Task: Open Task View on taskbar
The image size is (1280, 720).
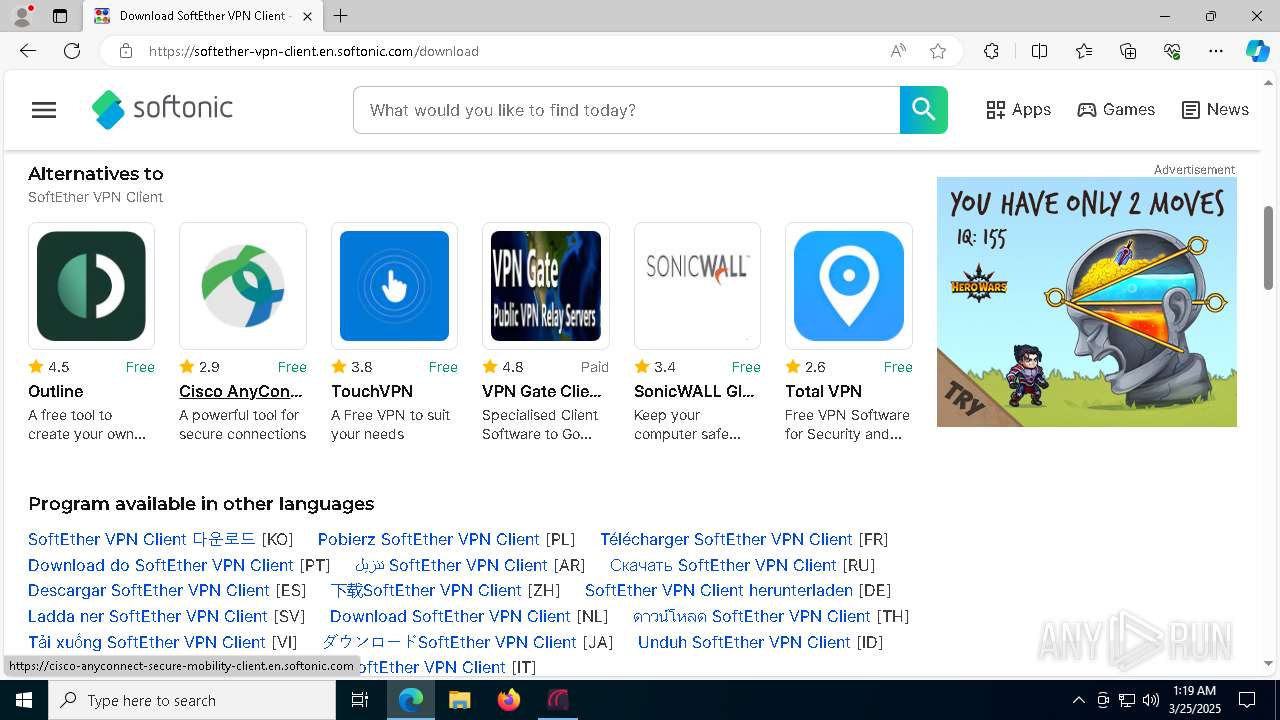Action: coord(360,700)
